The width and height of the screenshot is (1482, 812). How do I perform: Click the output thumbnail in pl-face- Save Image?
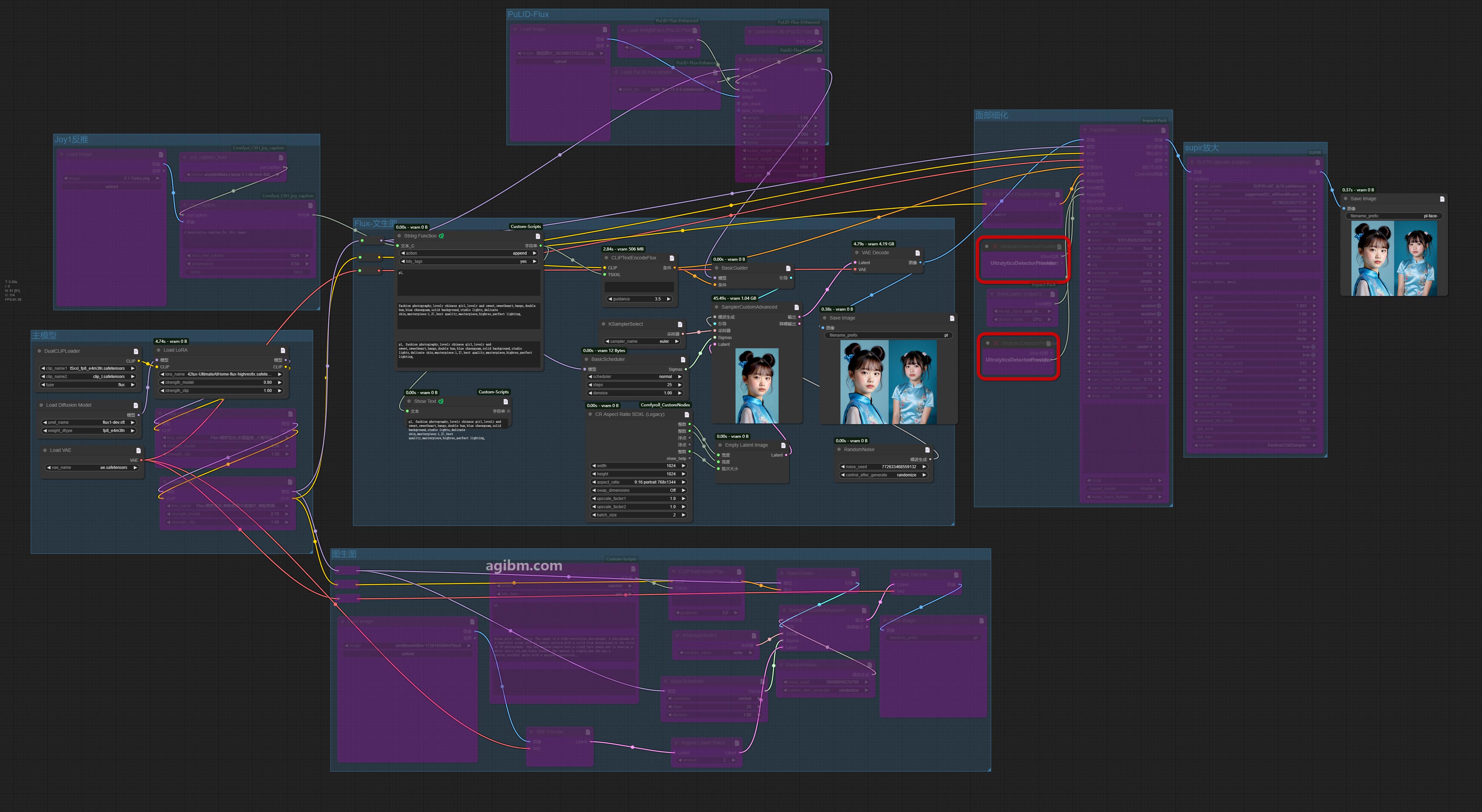coord(1394,259)
